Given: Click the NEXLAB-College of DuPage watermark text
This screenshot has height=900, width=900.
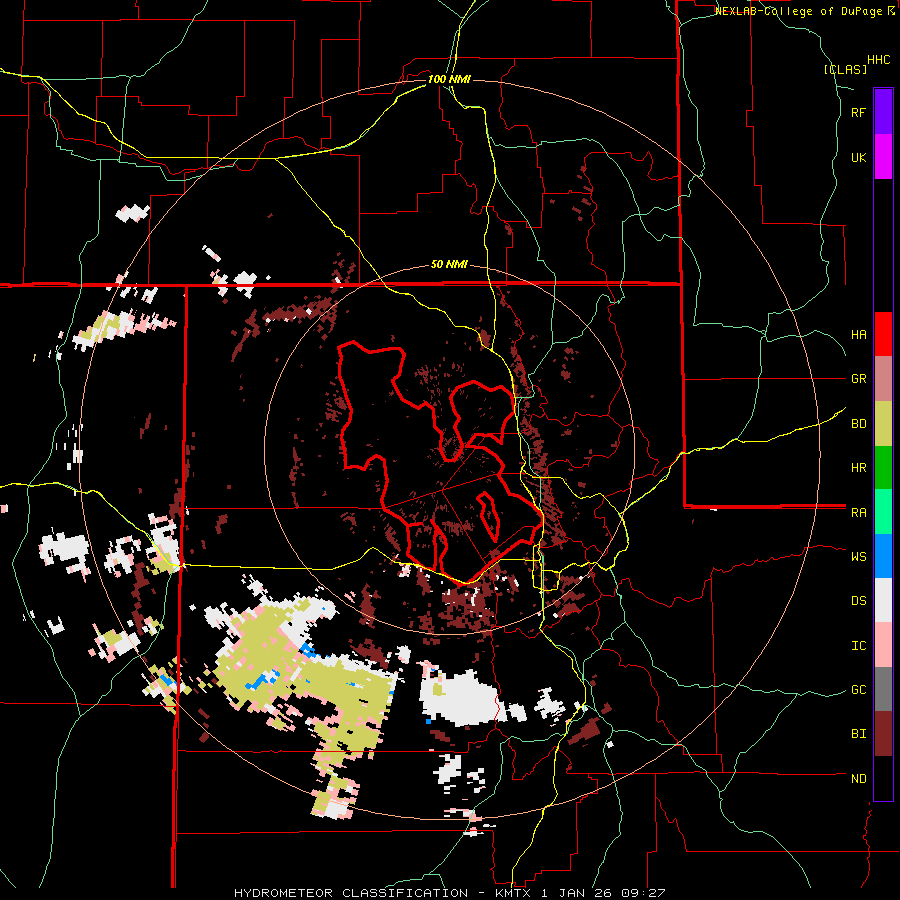Looking at the screenshot, I should [800, 11].
